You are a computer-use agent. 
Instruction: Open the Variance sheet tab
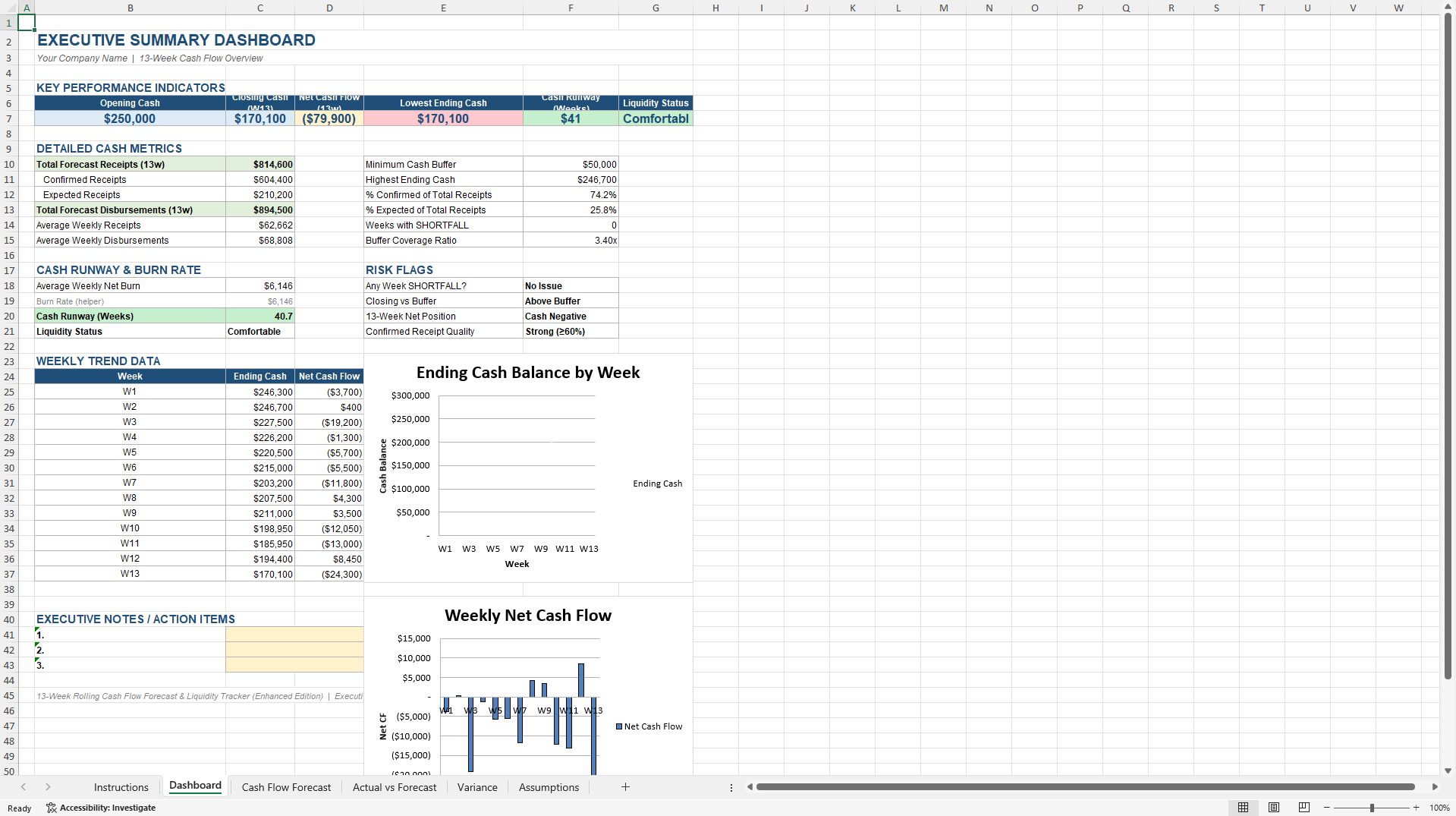pyautogui.click(x=477, y=787)
